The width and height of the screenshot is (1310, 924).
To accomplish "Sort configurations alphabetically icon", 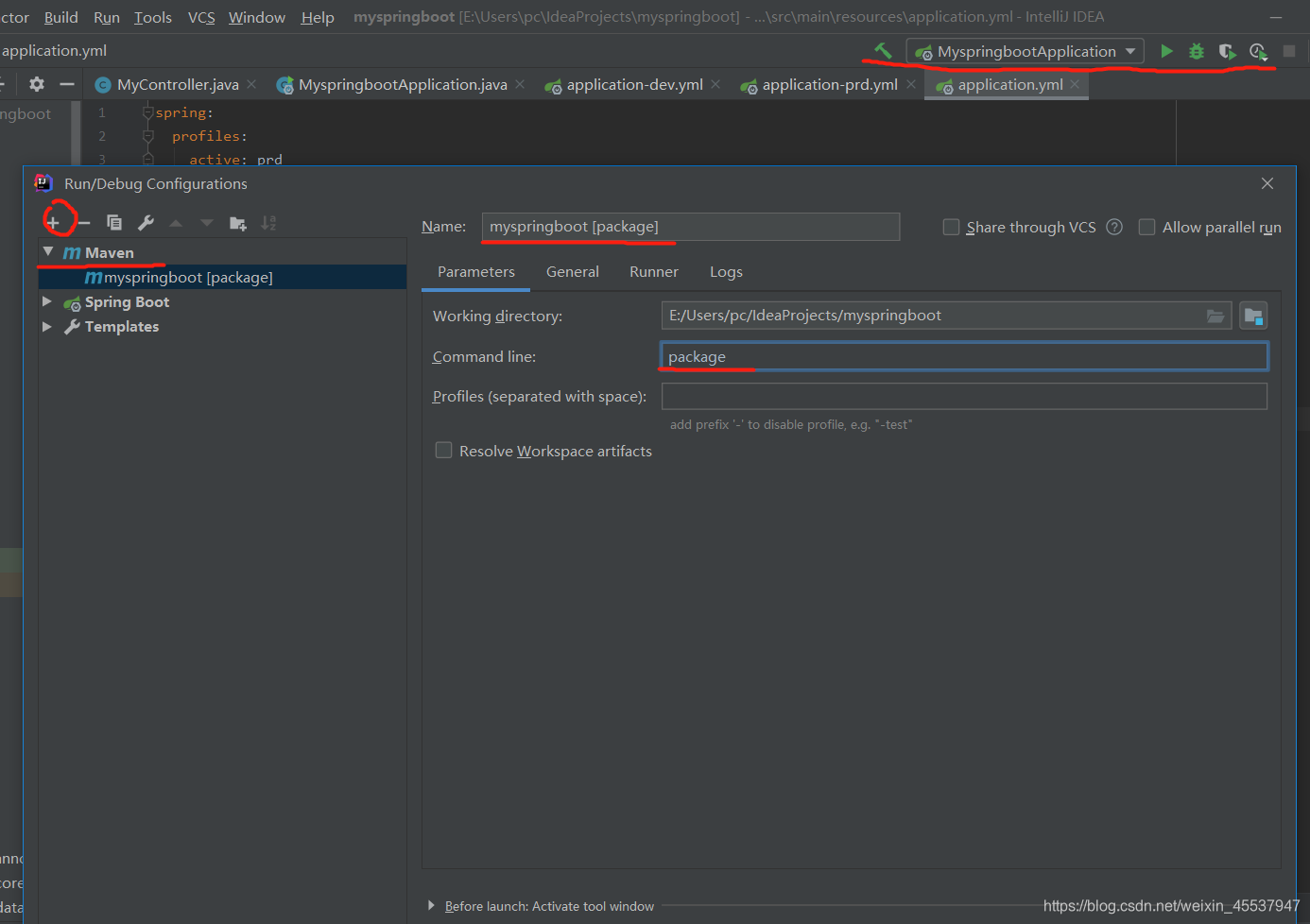I will [x=268, y=223].
